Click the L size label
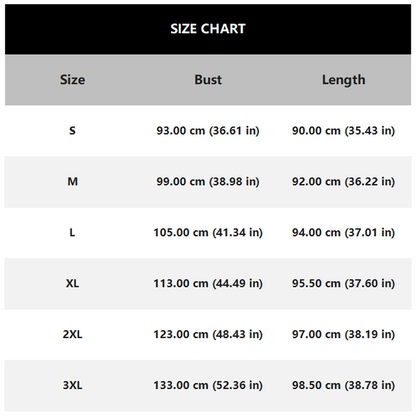 pyautogui.click(x=72, y=232)
